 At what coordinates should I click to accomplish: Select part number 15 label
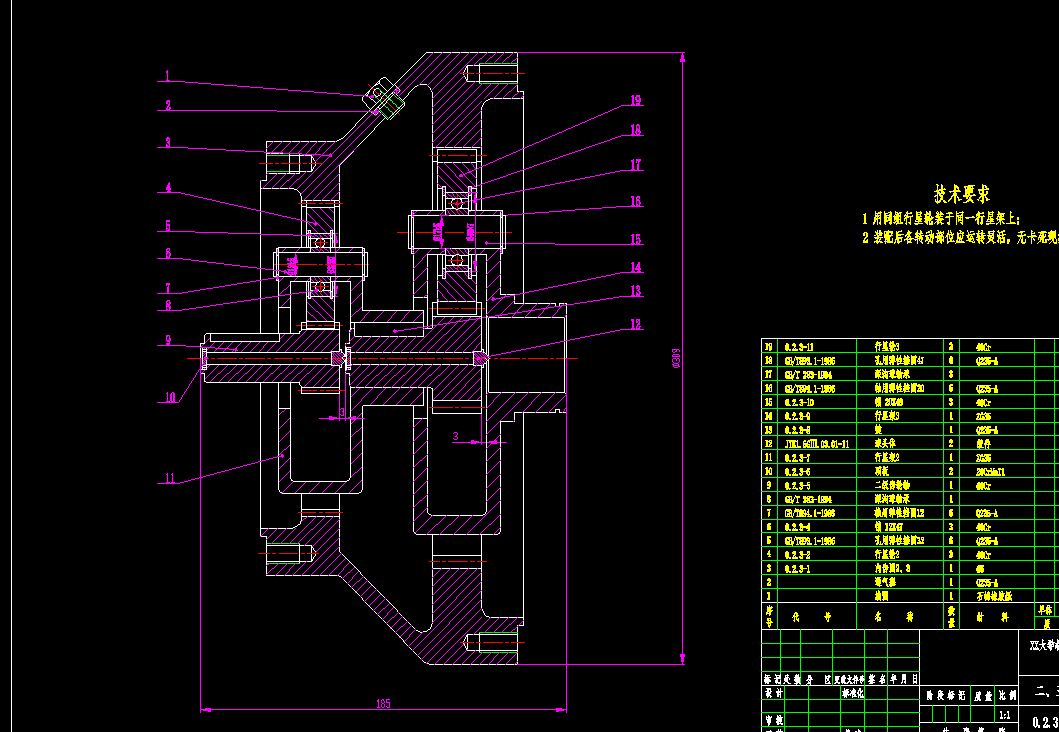click(x=636, y=239)
